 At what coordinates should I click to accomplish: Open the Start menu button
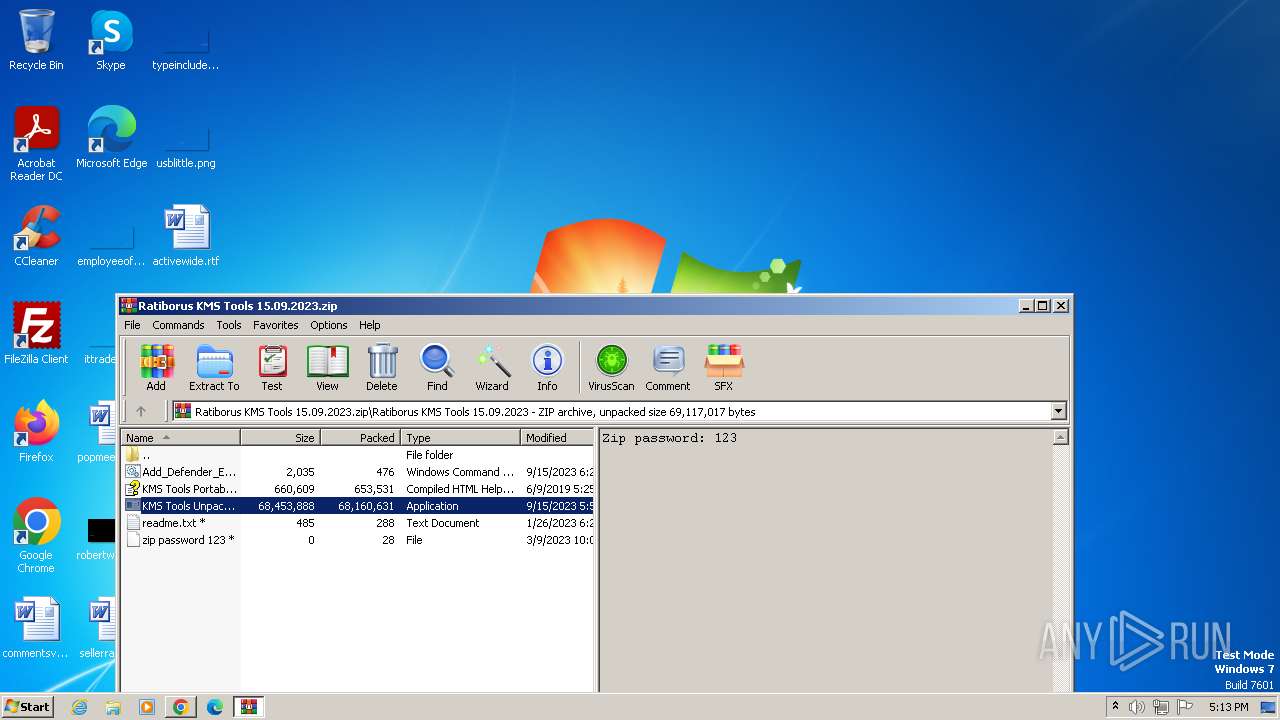click(28, 706)
